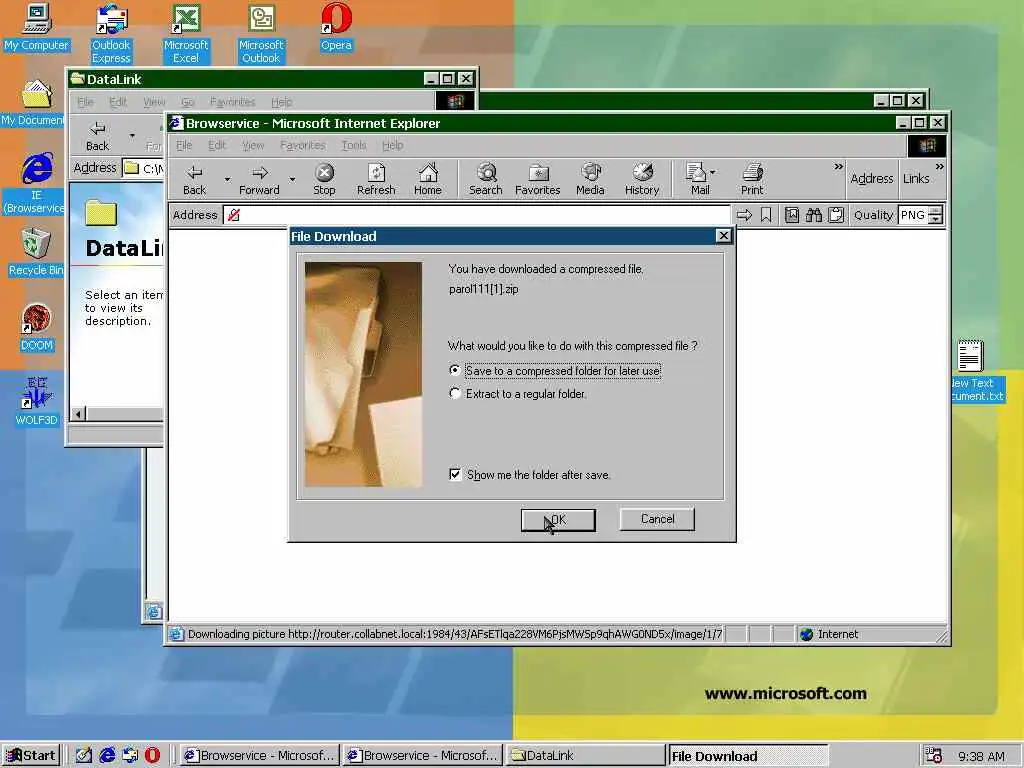Viewport: 1024px width, 768px height.
Task: Open the Favorites menu in Internet Explorer
Action: [x=302, y=145]
